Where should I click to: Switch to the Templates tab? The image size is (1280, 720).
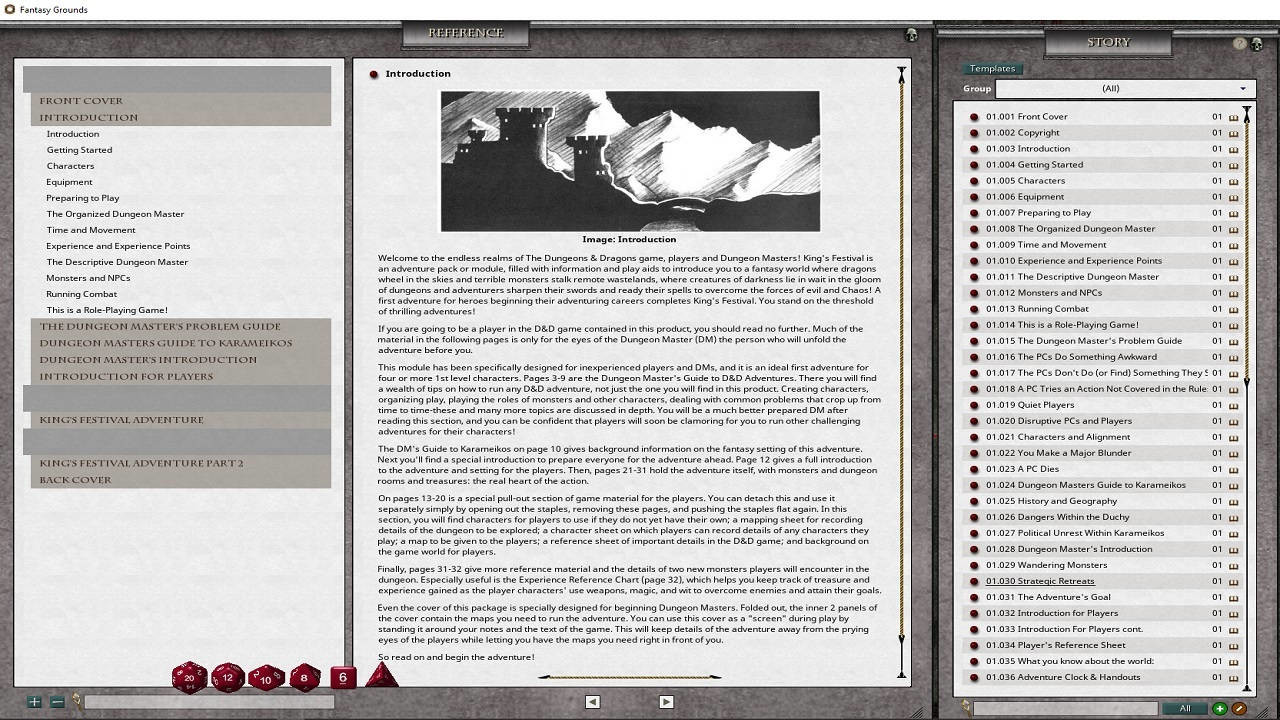click(993, 68)
